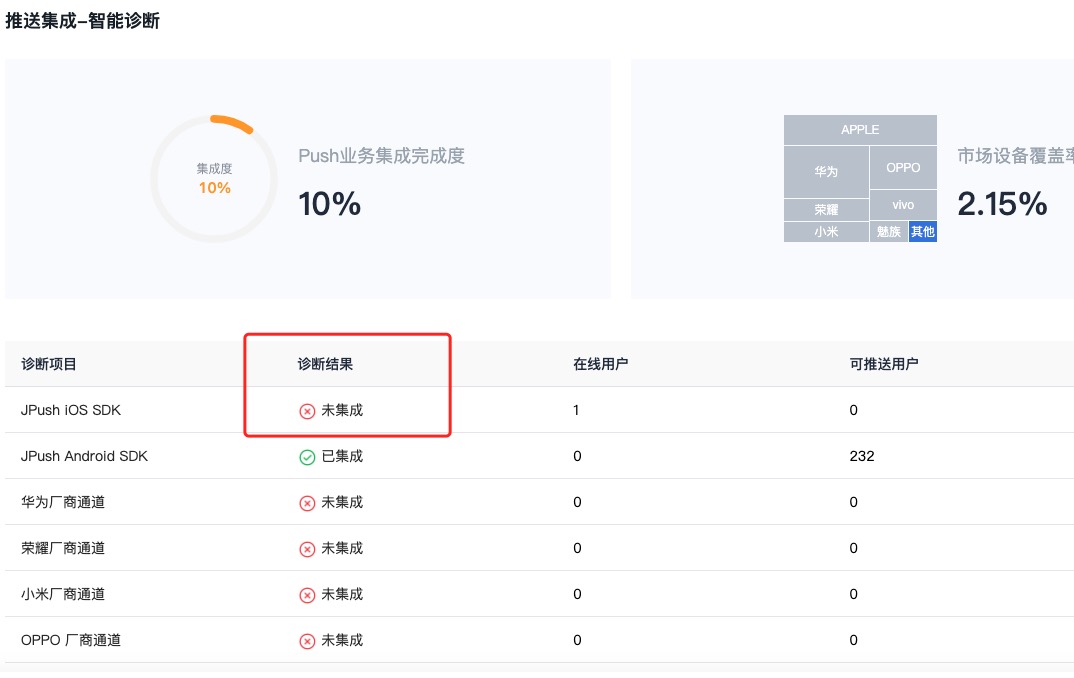Click the 诊断项目 column header
Screen dimensions: 1074x678
point(49,364)
